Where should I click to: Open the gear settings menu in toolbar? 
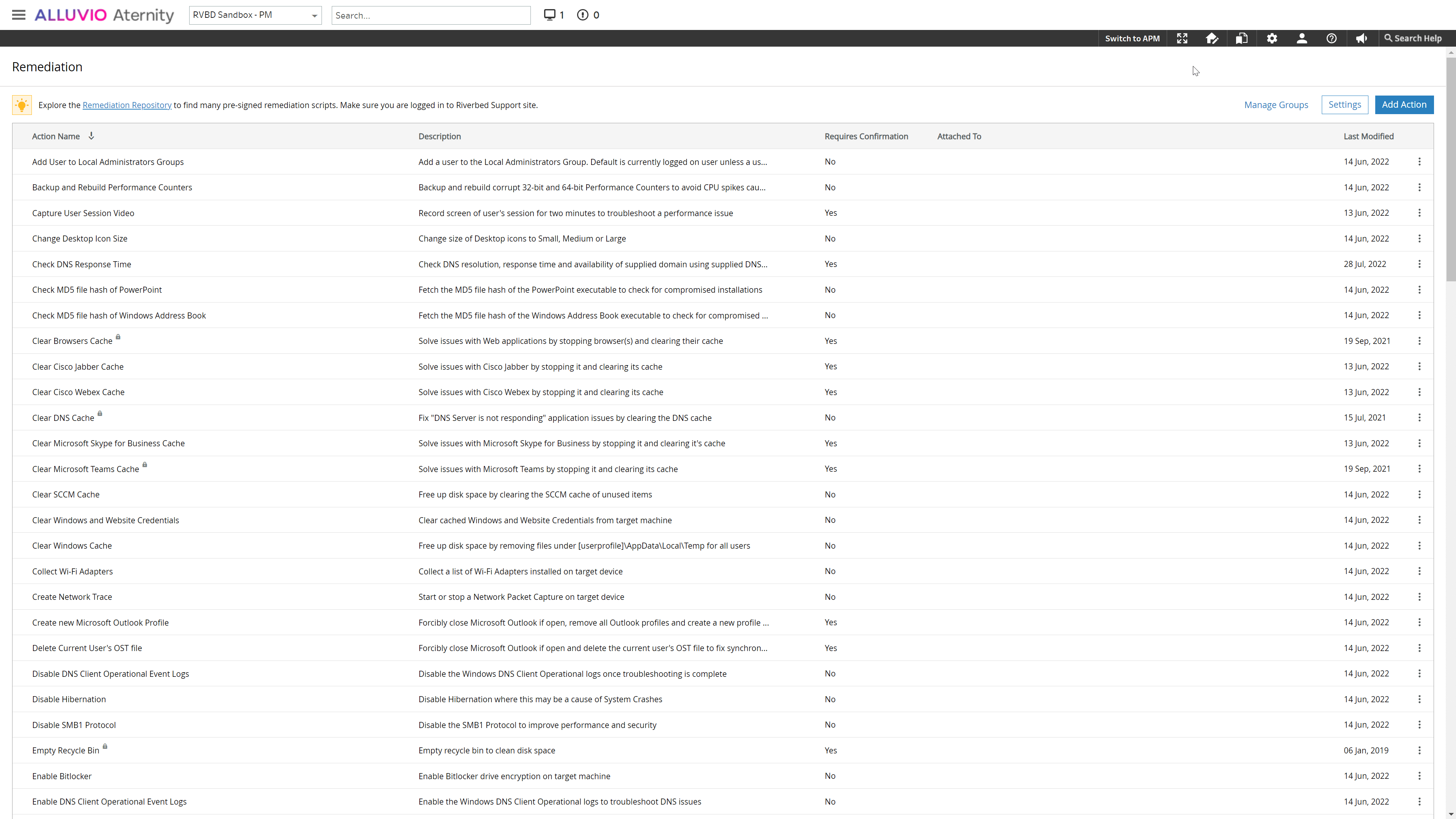coord(1272,38)
